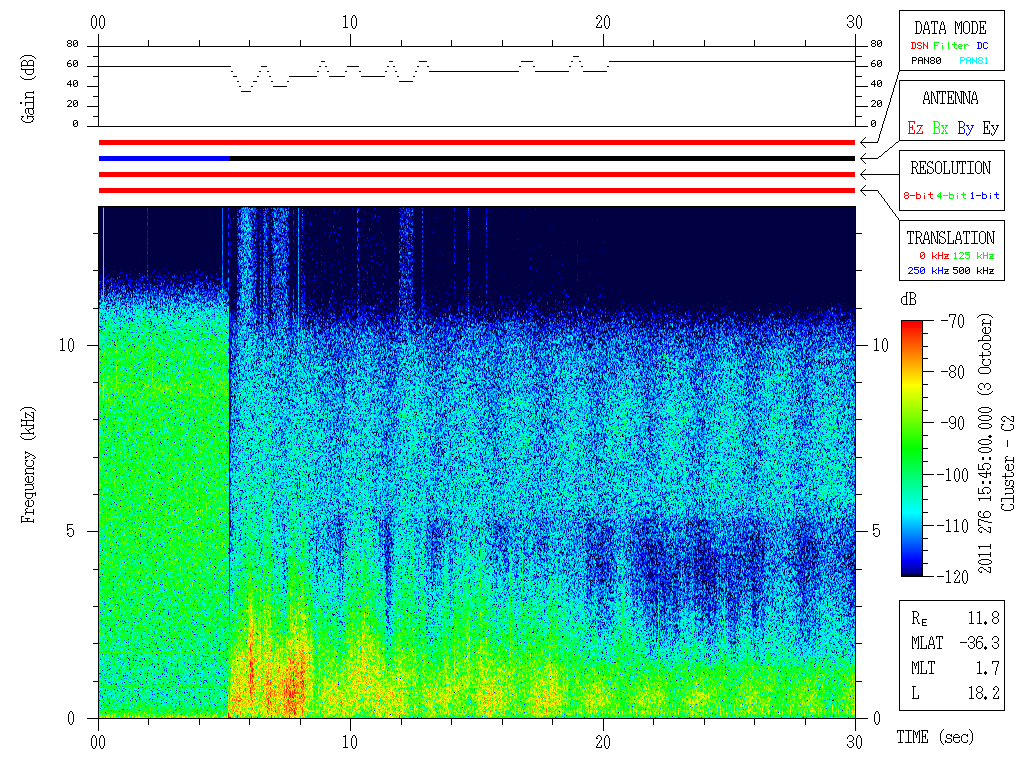
Task: Click the TRANSLATION legend title
Action: [950, 238]
